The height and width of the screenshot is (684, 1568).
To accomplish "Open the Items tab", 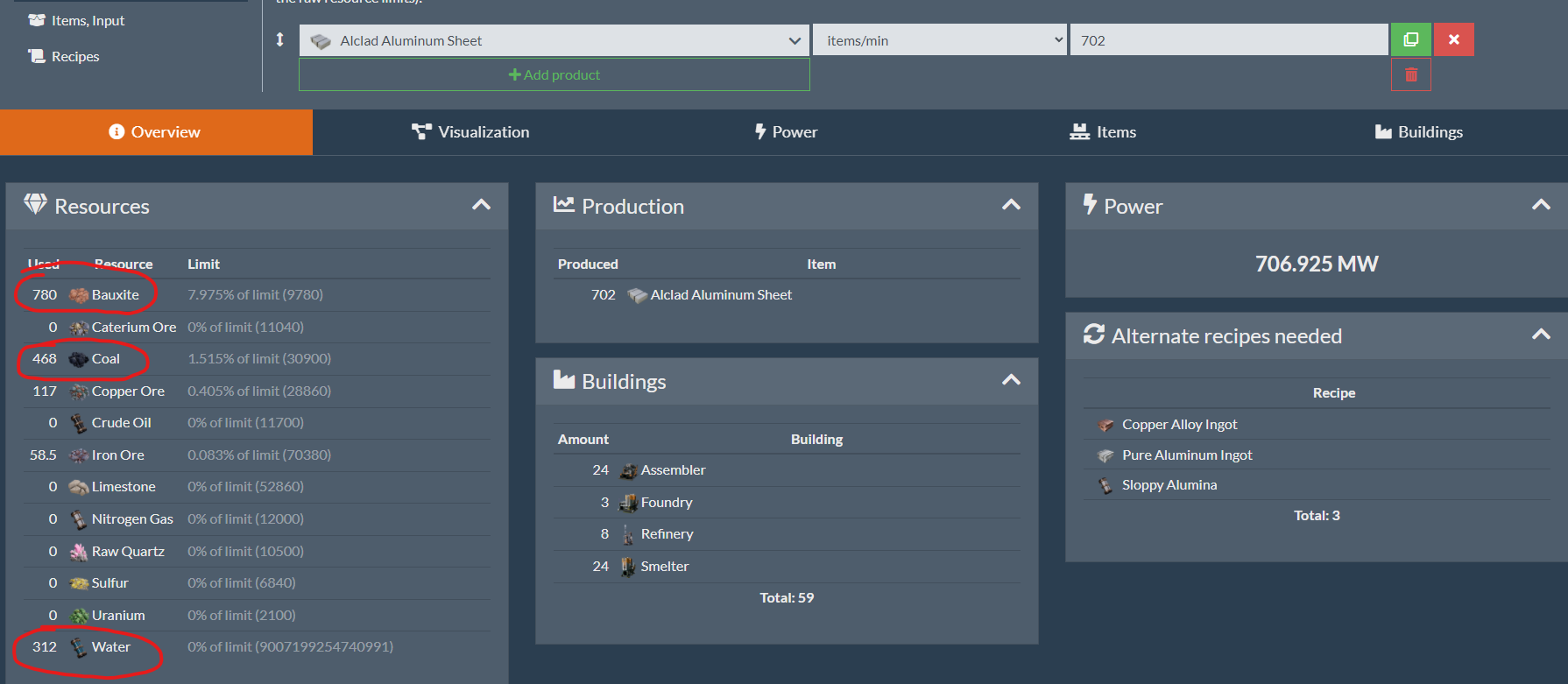I will [x=1103, y=132].
